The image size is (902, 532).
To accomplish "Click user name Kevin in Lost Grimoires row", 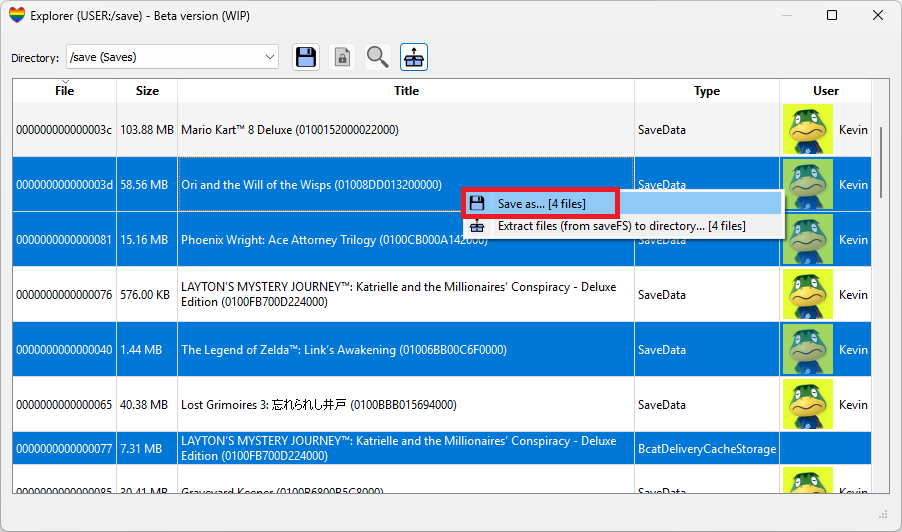I will click(x=853, y=404).
